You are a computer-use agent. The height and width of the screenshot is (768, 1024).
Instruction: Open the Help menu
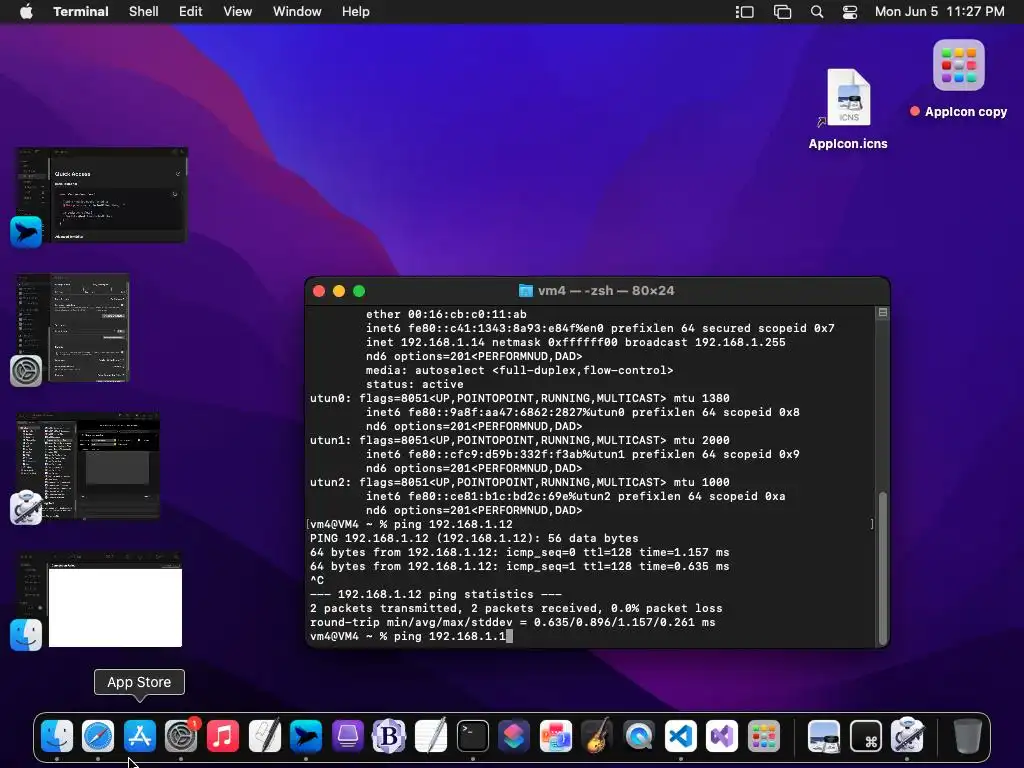coord(356,11)
